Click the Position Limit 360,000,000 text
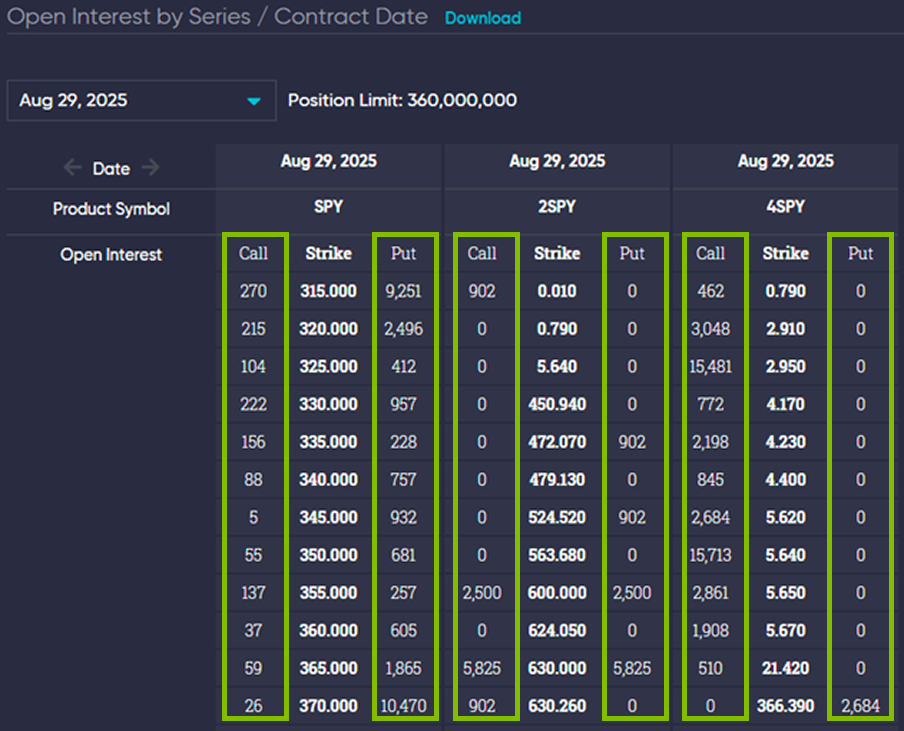This screenshot has height=731, width=904. pyautogui.click(x=402, y=101)
